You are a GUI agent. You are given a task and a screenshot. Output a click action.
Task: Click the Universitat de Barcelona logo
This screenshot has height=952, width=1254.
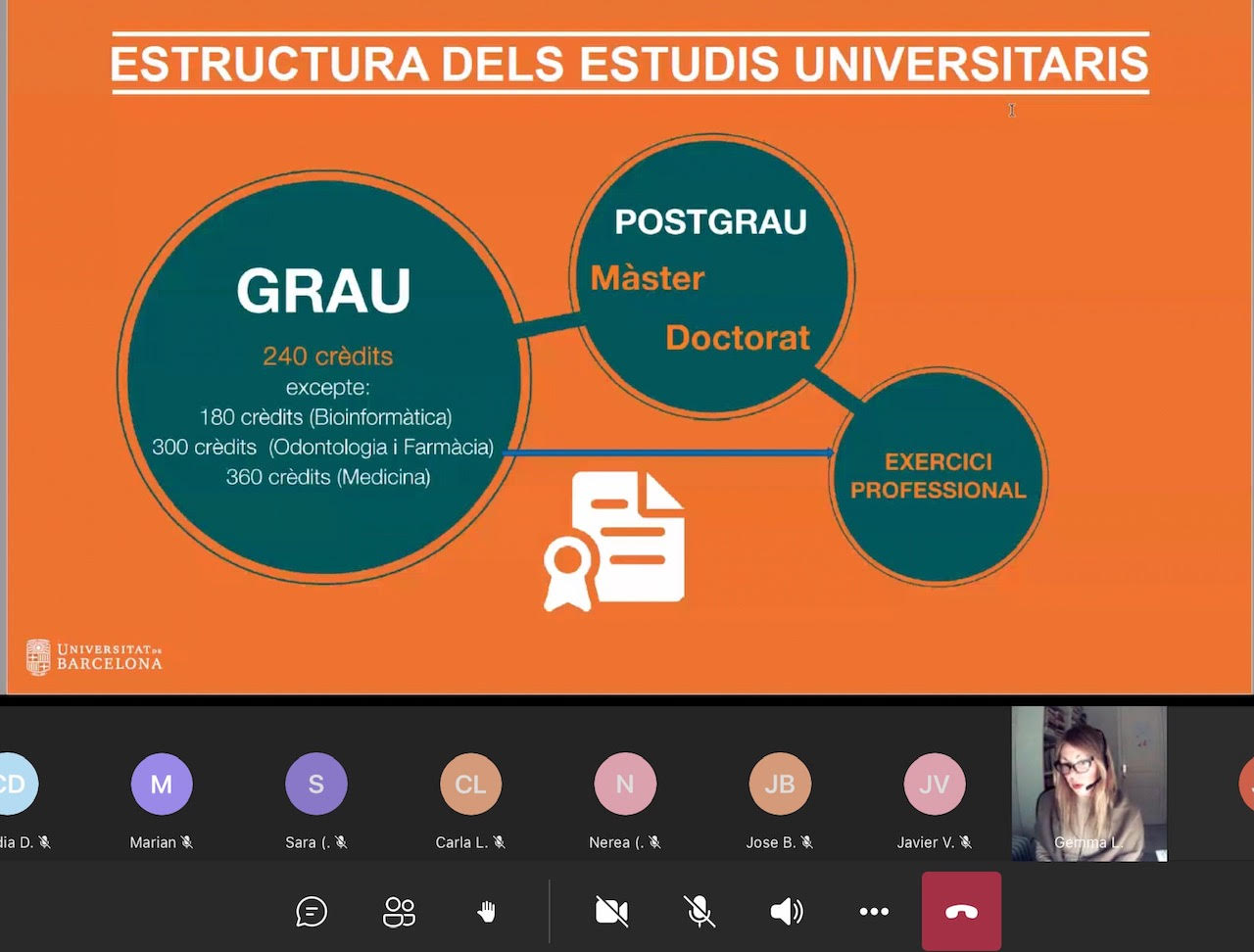coord(94,657)
